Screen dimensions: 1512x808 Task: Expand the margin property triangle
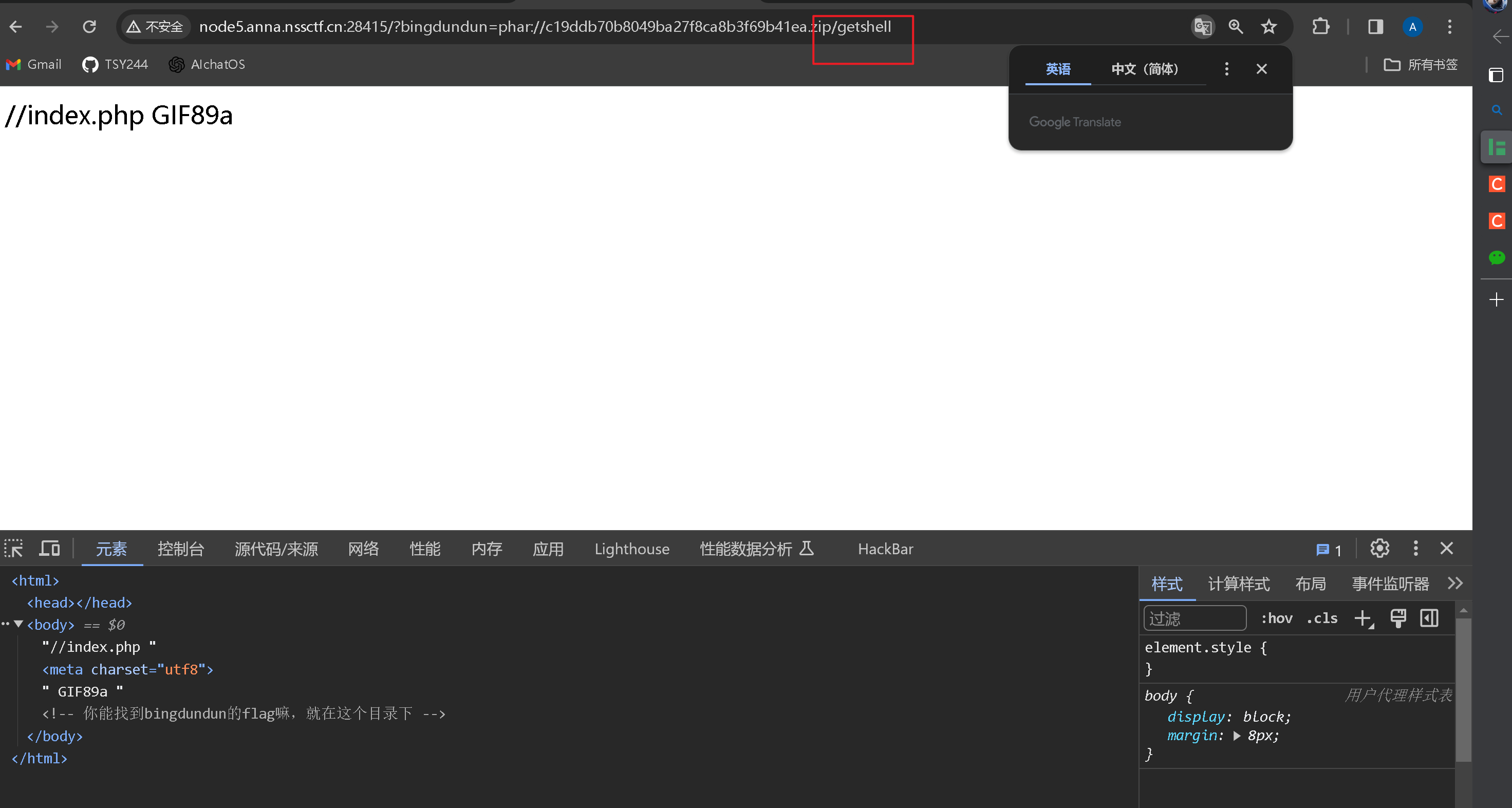[1237, 735]
